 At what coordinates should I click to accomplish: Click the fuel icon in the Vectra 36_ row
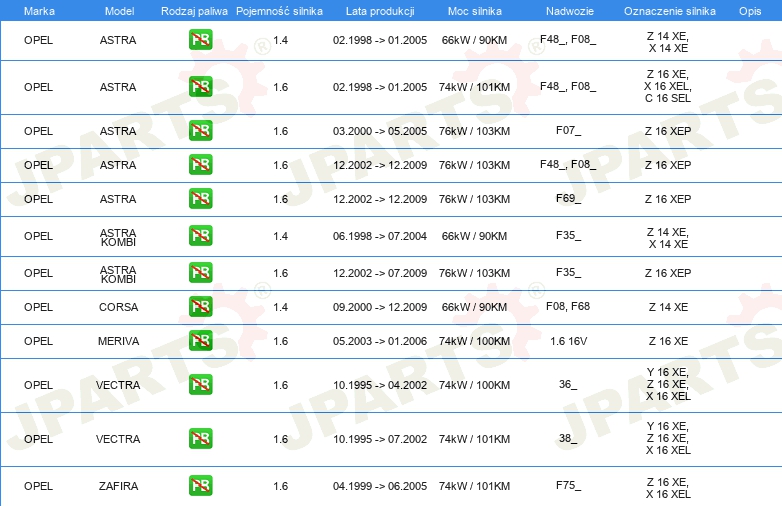coord(200,384)
